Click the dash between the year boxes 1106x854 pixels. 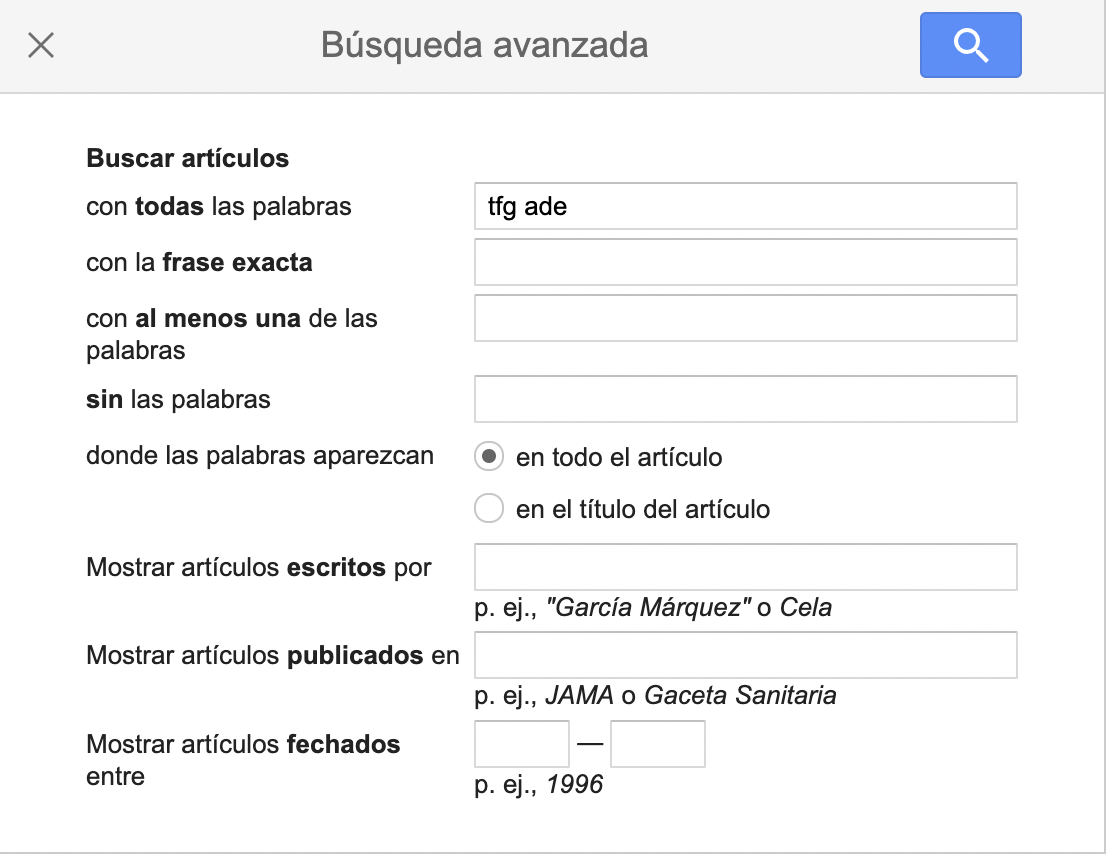click(x=589, y=743)
